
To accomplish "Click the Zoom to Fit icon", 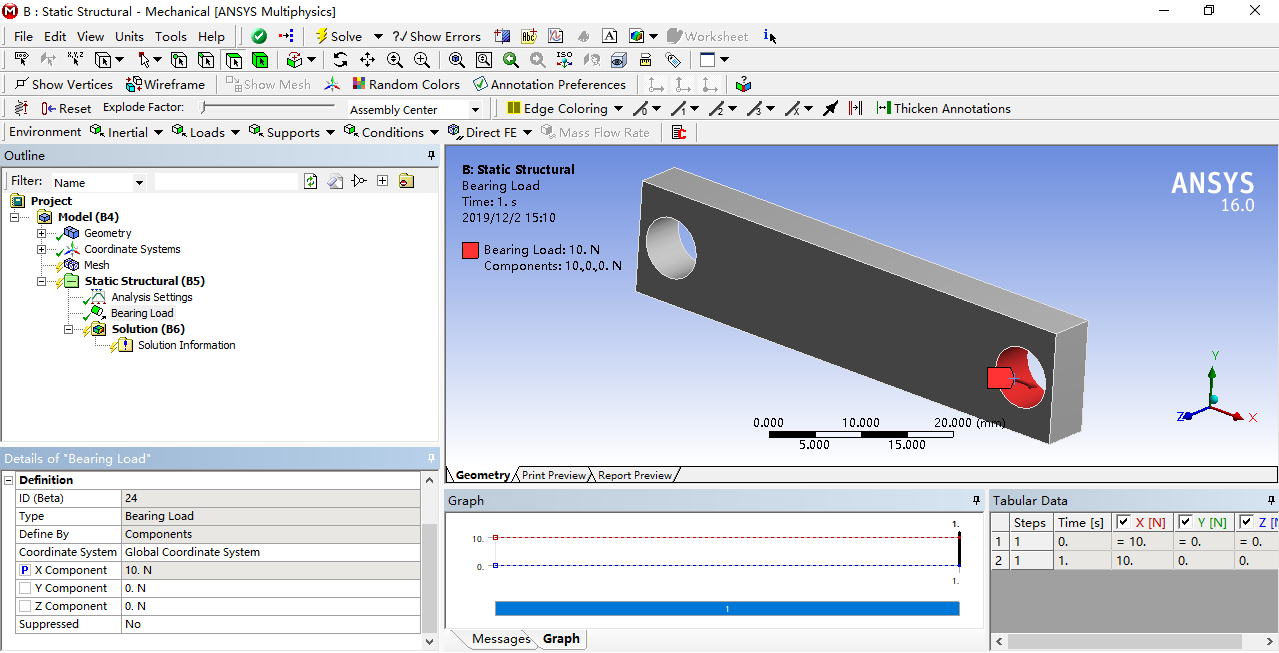I will 456,60.
